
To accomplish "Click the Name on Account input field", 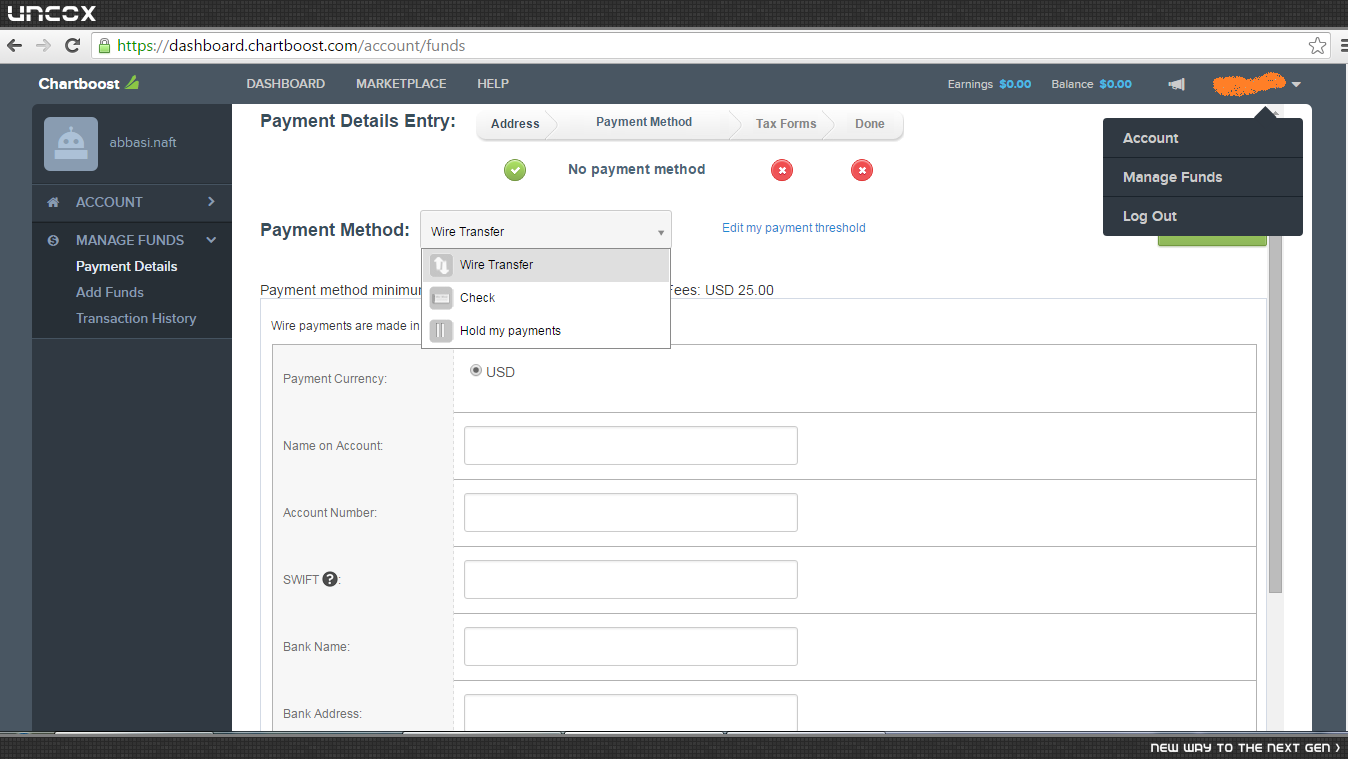I will pyautogui.click(x=631, y=446).
